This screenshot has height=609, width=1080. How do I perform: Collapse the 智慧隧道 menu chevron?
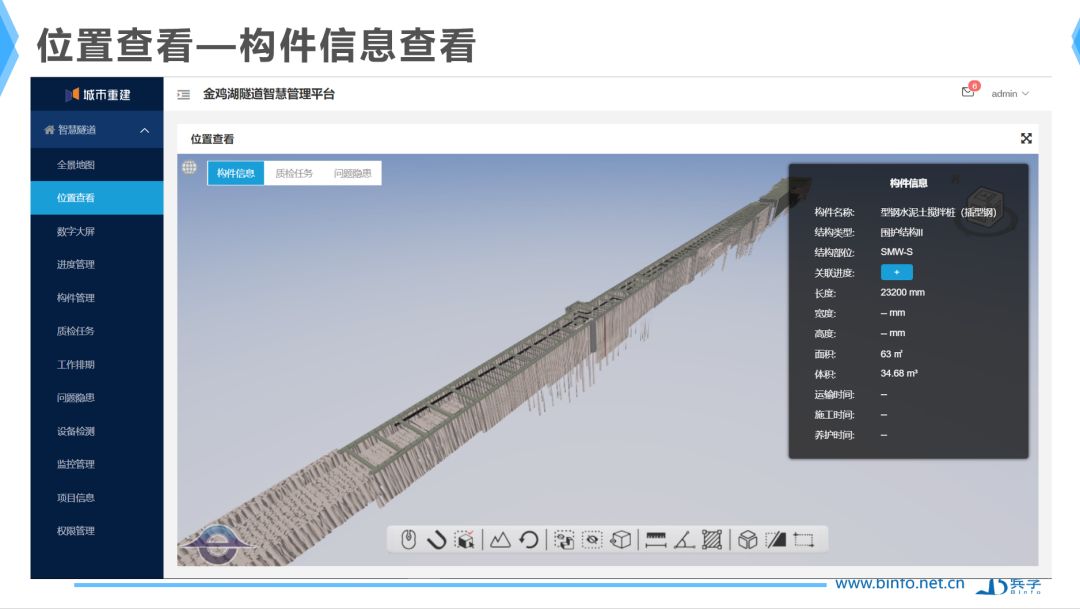(x=145, y=130)
